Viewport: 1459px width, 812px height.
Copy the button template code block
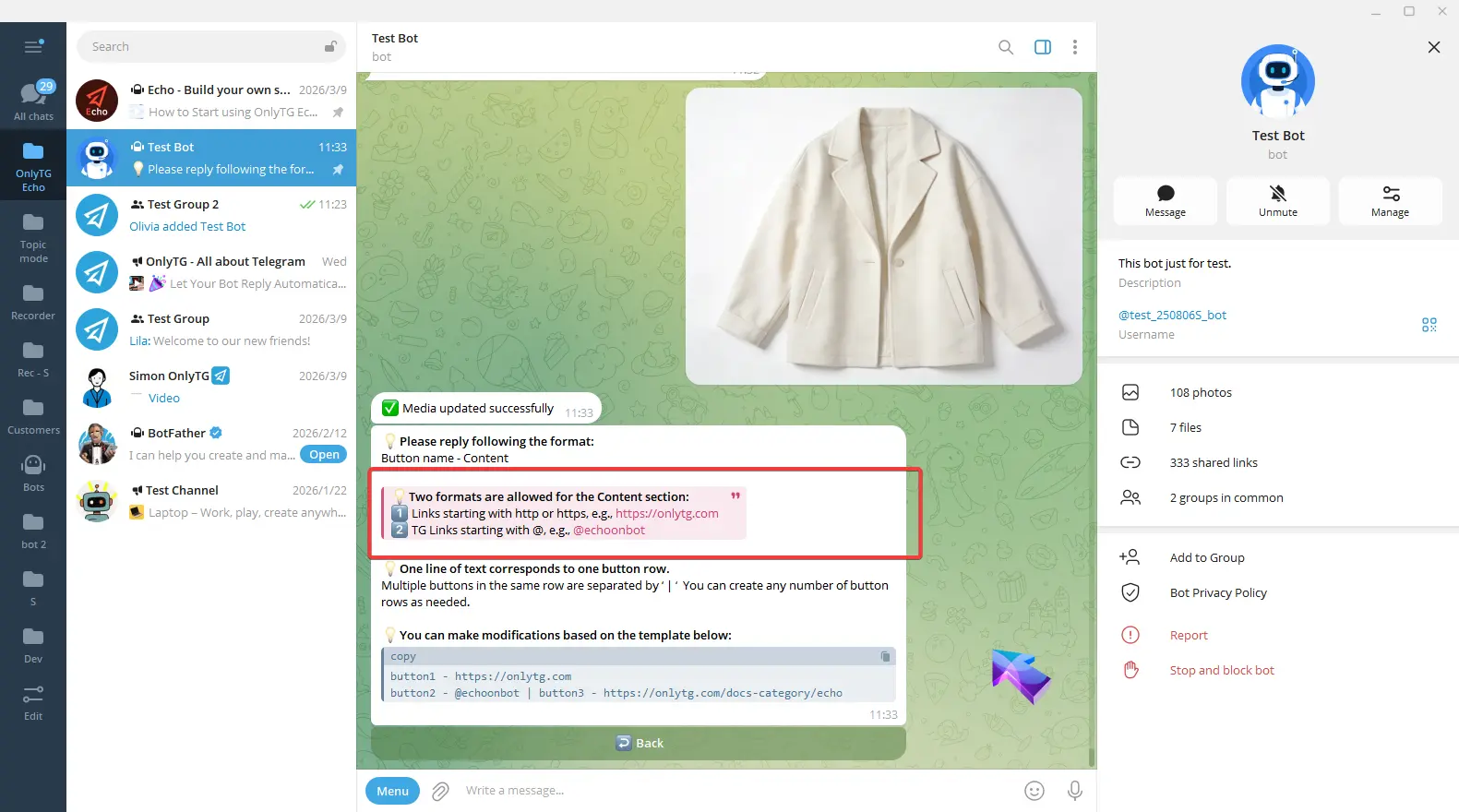885,656
